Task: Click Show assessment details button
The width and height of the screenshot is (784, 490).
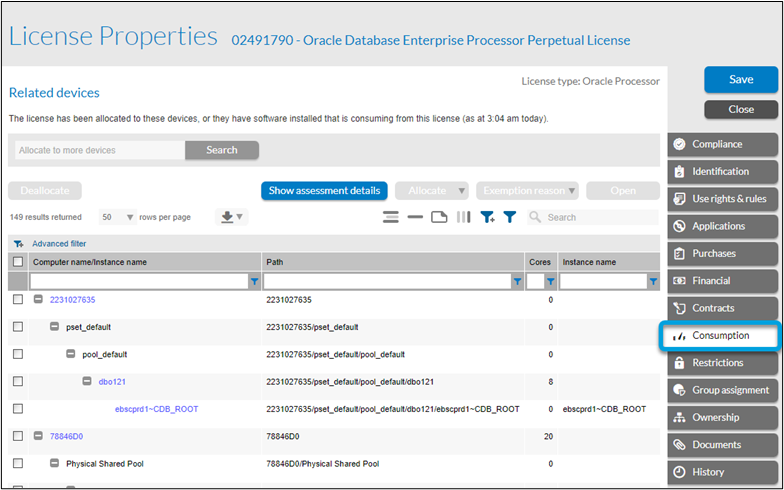Action: click(x=324, y=190)
